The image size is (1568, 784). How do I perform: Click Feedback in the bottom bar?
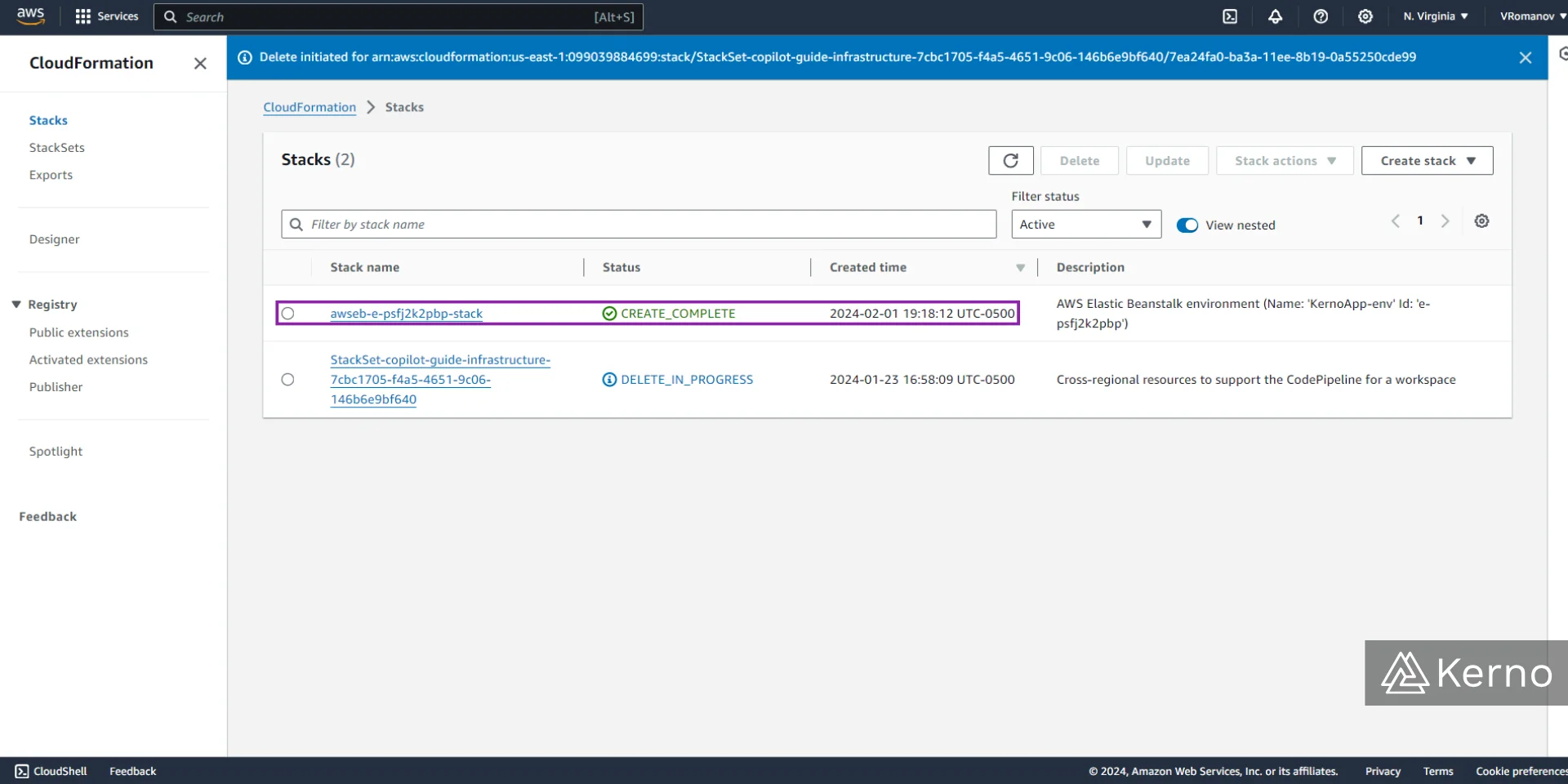(133, 771)
